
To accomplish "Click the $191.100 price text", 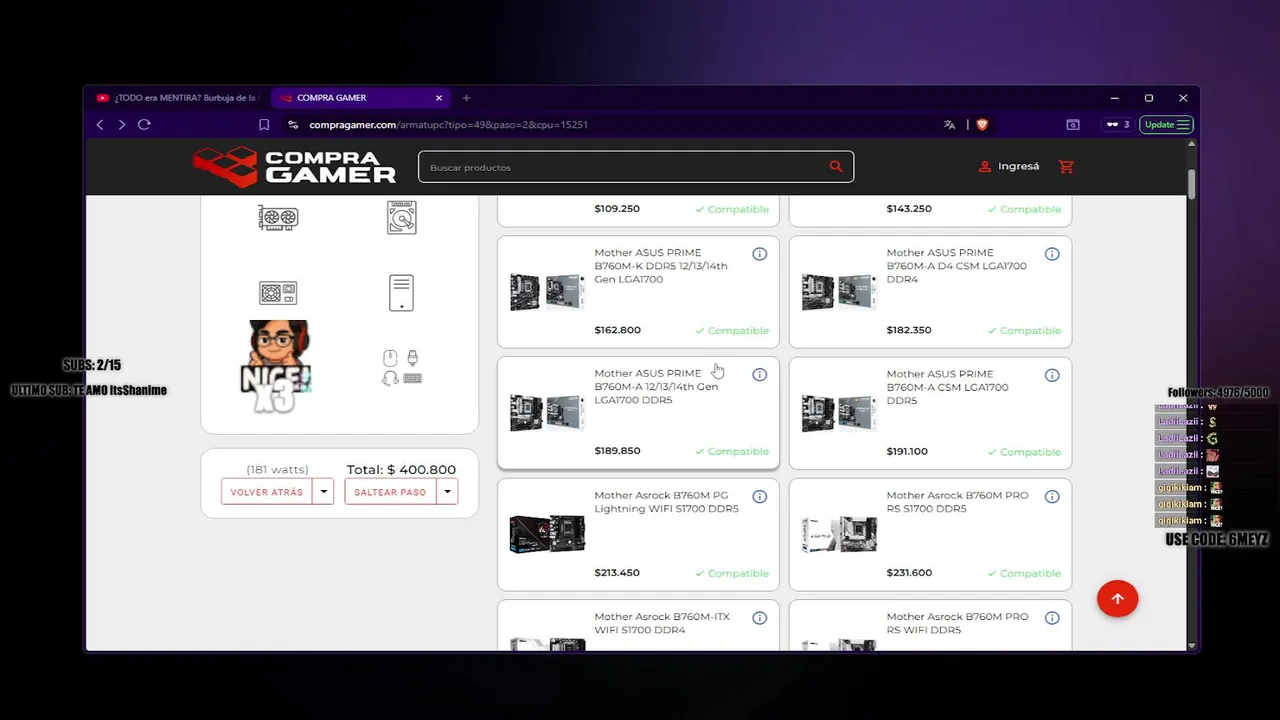I will (x=907, y=451).
